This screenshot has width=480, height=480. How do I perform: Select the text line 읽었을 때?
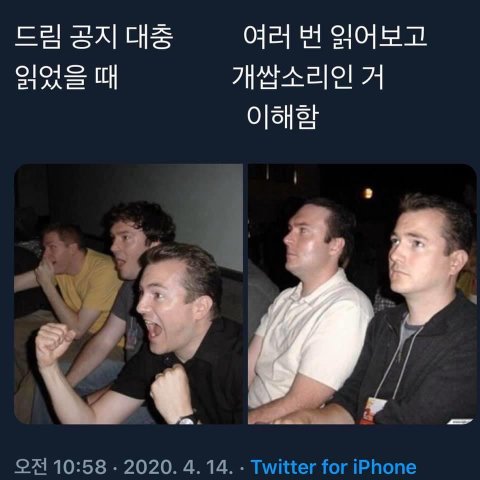click(x=66, y=77)
